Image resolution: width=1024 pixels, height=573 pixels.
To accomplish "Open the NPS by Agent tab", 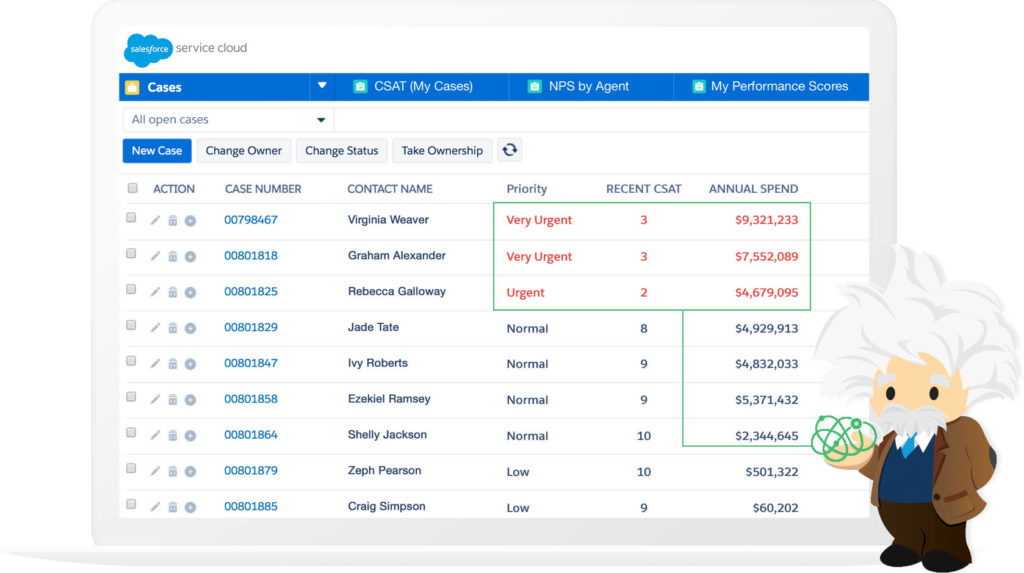I will (590, 86).
